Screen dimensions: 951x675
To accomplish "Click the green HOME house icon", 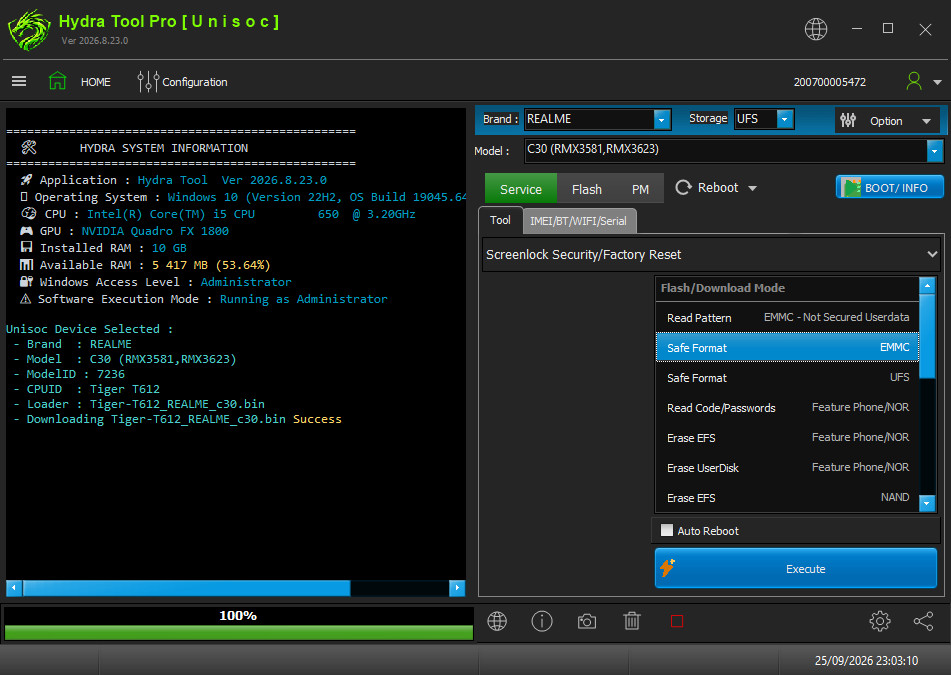I will point(58,81).
